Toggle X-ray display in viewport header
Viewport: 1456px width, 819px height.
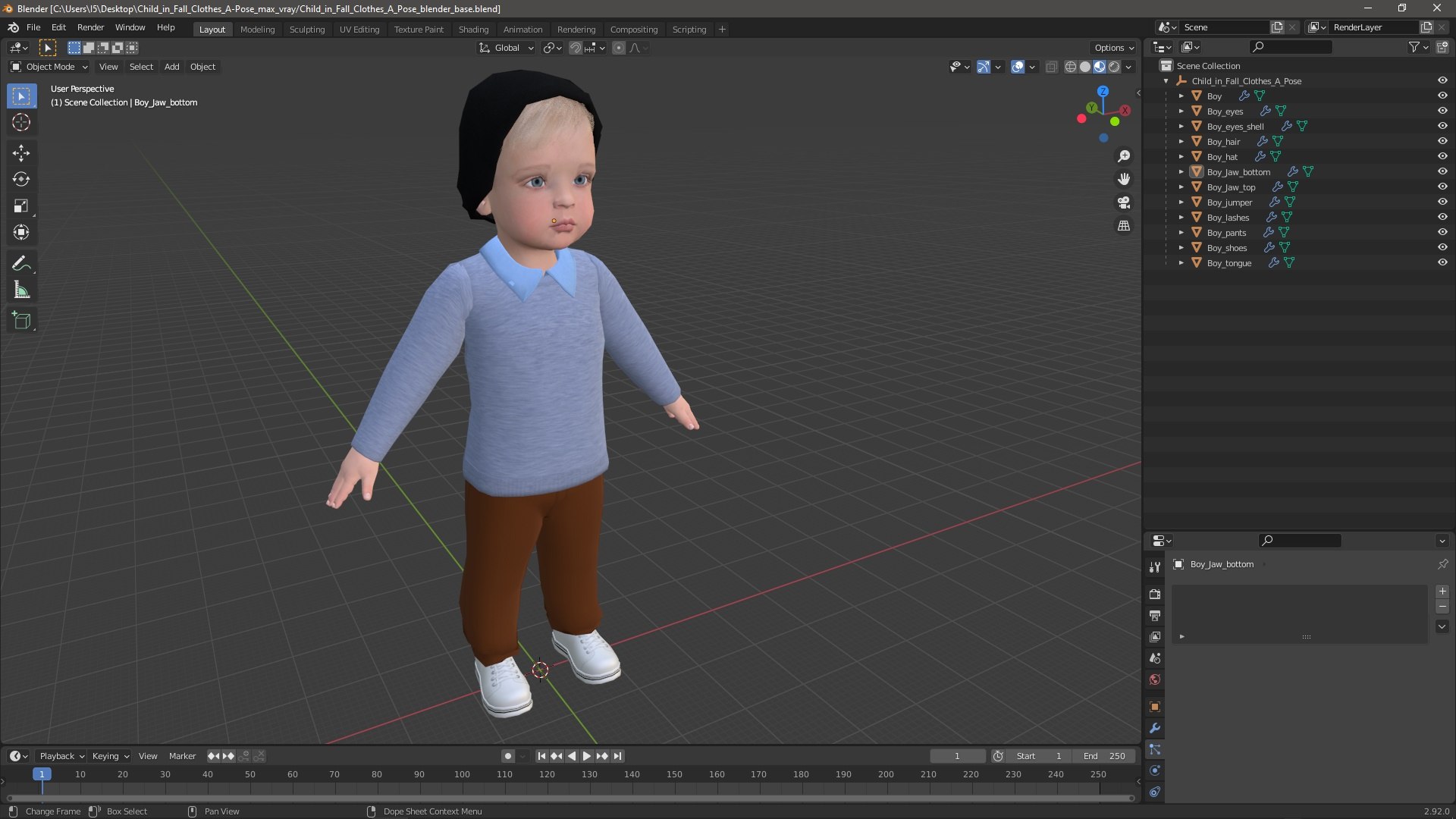point(1051,67)
